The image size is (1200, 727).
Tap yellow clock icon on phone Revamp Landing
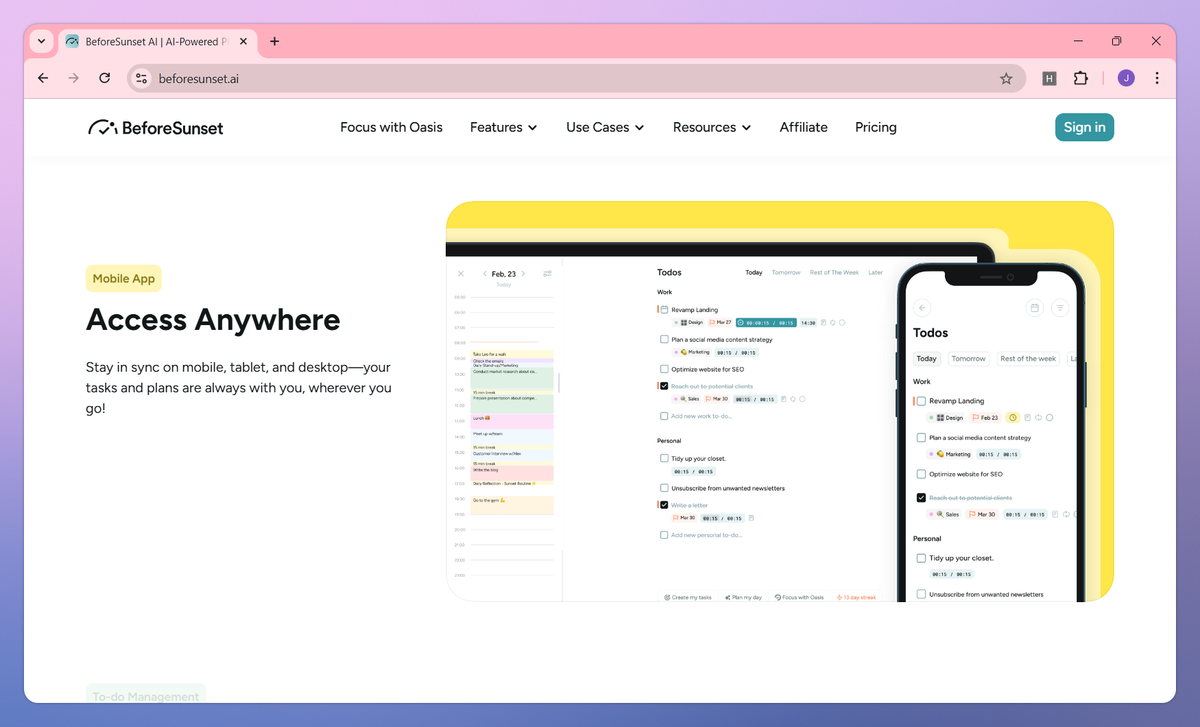point(1012,417)
